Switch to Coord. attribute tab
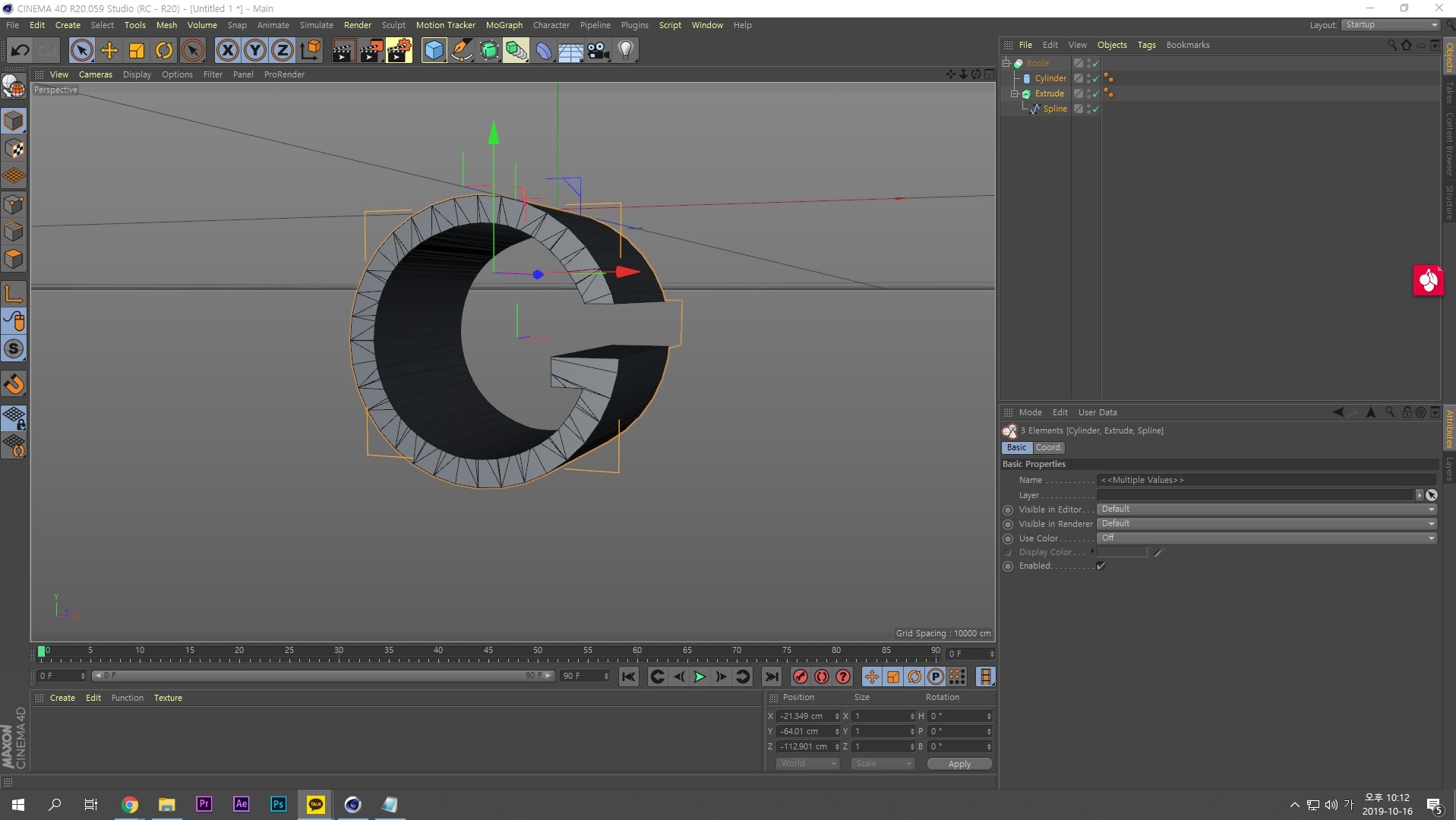The width and height of the screenshot is (1456, 820). (x=1048, y=448)
